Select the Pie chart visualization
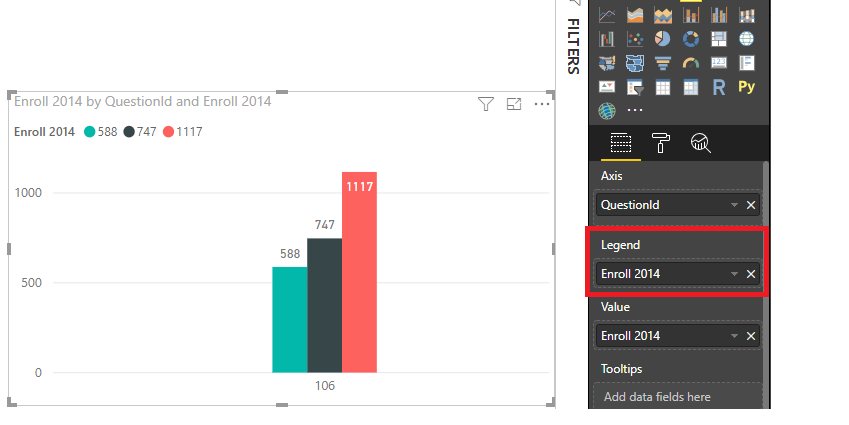Screen dimensions: 849x425 click(663, 39)
